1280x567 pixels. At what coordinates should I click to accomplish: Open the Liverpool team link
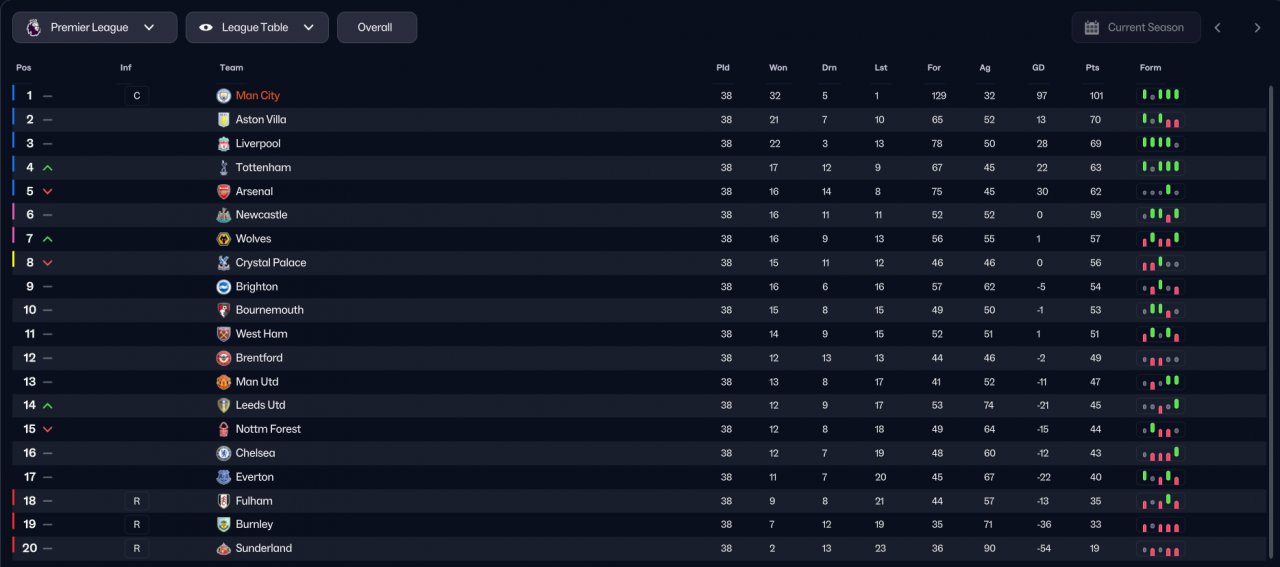tap(258, 144)
